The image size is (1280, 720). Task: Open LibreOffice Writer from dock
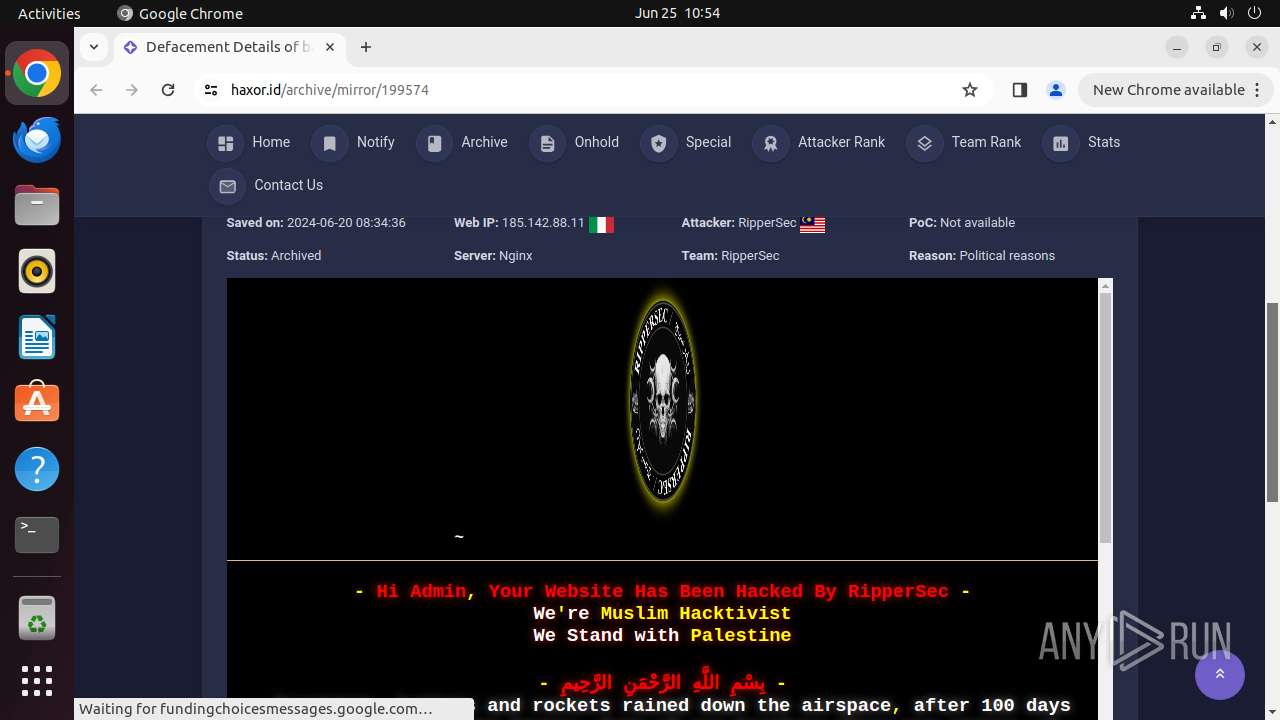tap(37, 338)
